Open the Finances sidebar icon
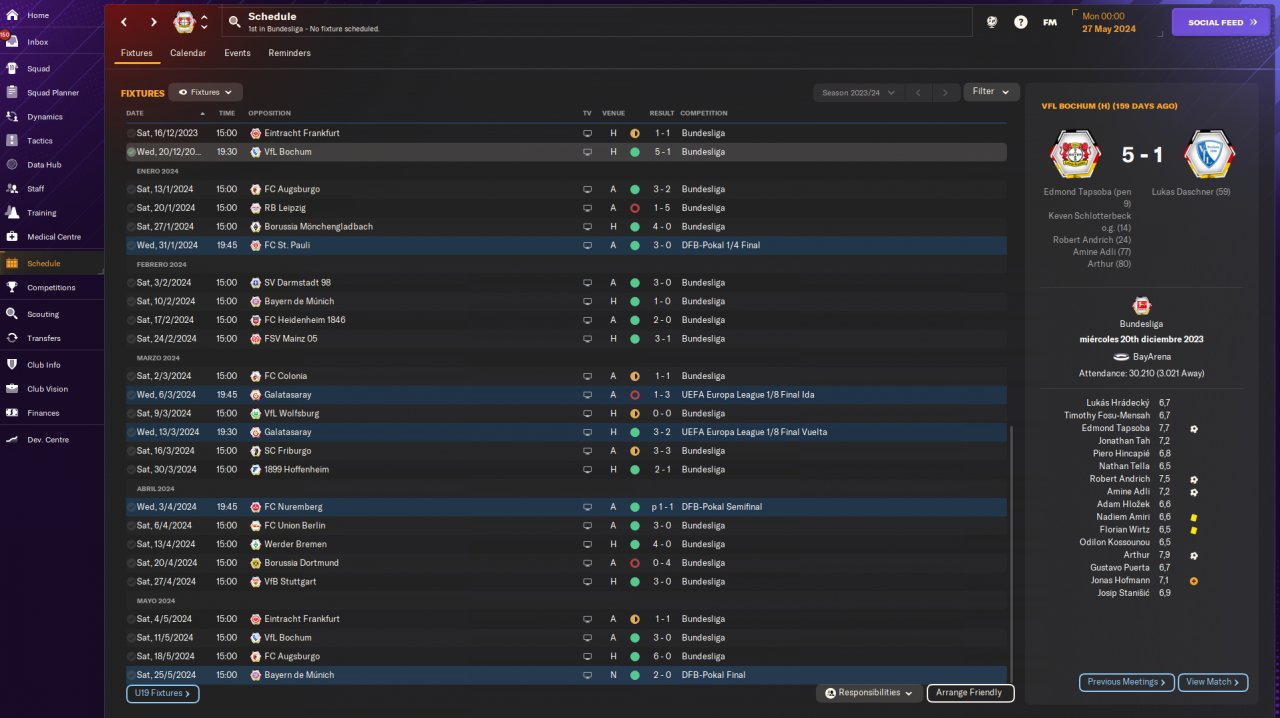Image resolution: width=1280 pixels, height=718 pixels. click(x=12, y=413)
